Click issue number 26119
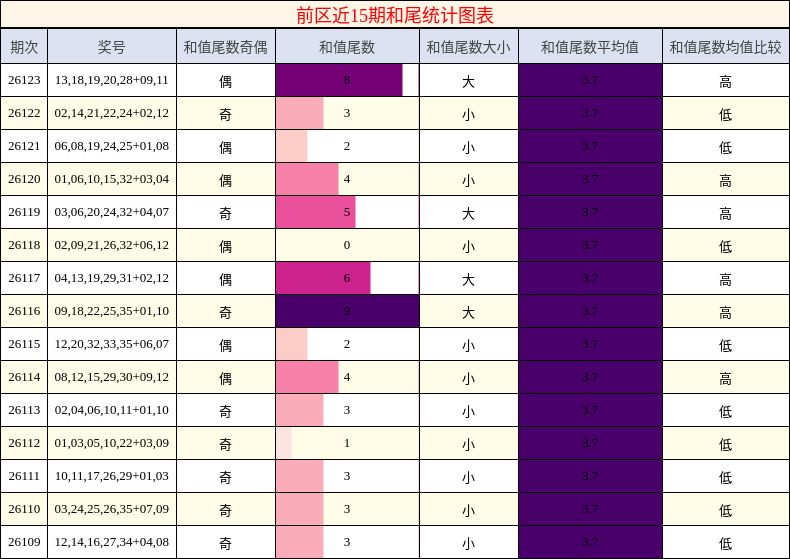Screen dimensions: 790x559 coord(24,212)
